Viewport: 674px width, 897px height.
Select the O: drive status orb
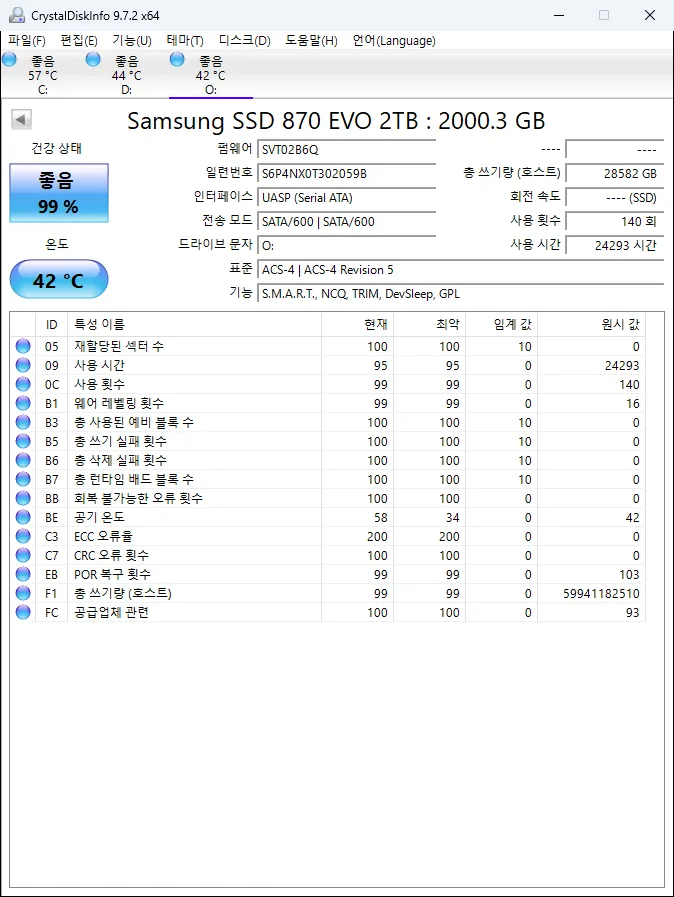(177, 59)
